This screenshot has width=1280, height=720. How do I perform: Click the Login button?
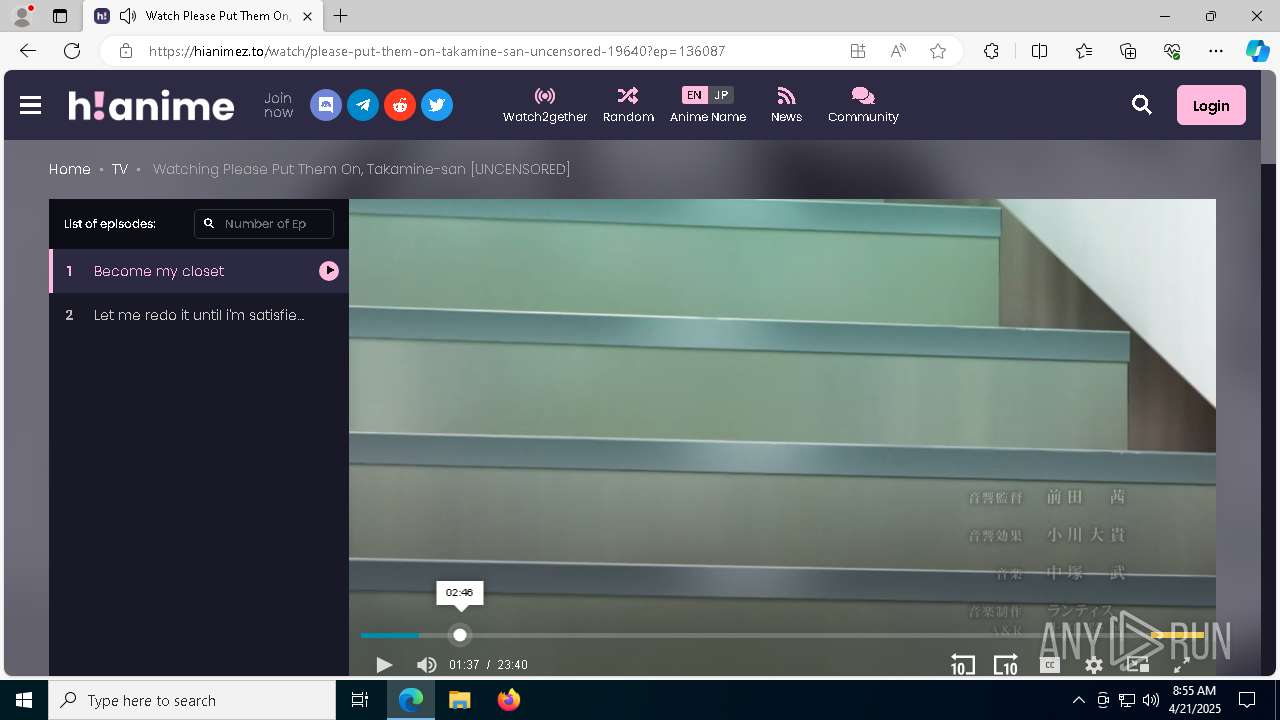point(1211,105)
